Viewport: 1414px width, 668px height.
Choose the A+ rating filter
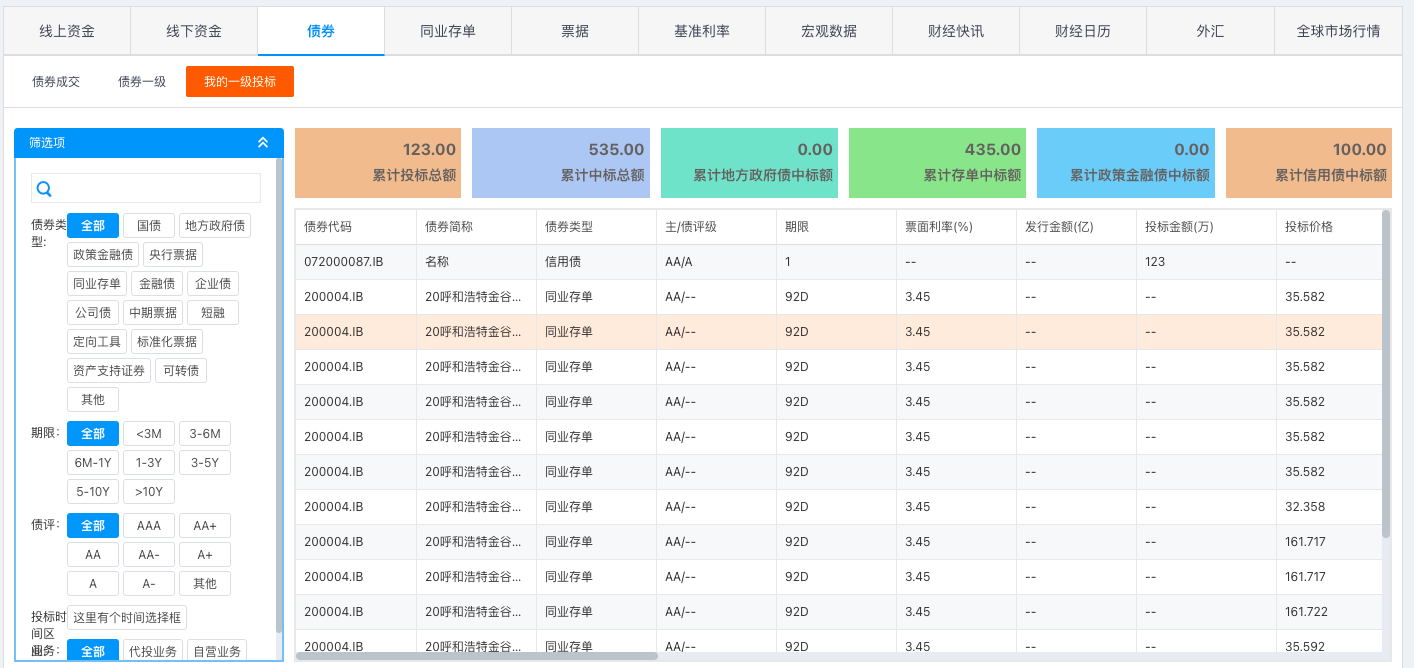pos(205,555)
